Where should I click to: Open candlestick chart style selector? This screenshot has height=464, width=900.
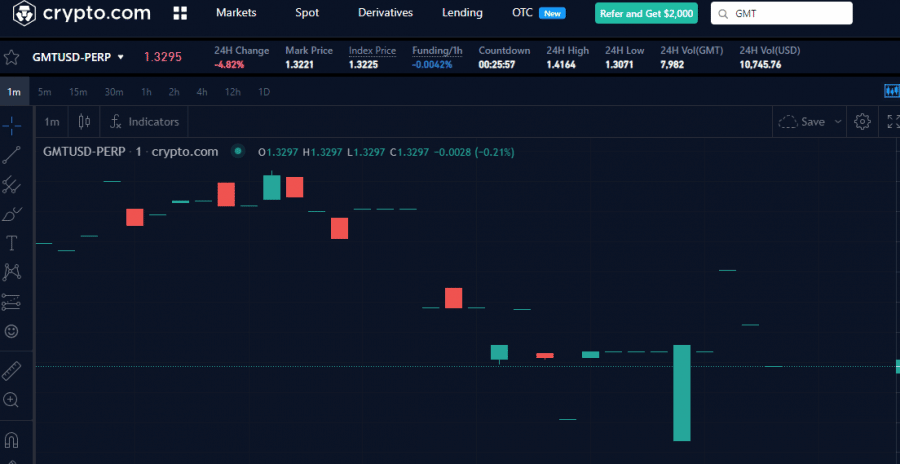(84, 122)
